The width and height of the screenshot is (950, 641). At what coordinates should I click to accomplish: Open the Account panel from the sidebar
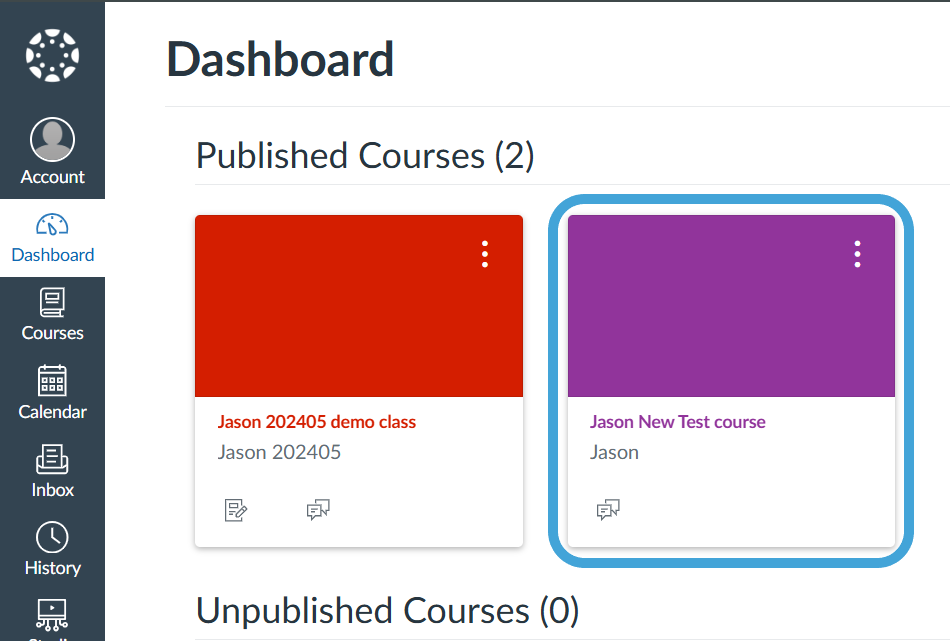tap(52, 150)
